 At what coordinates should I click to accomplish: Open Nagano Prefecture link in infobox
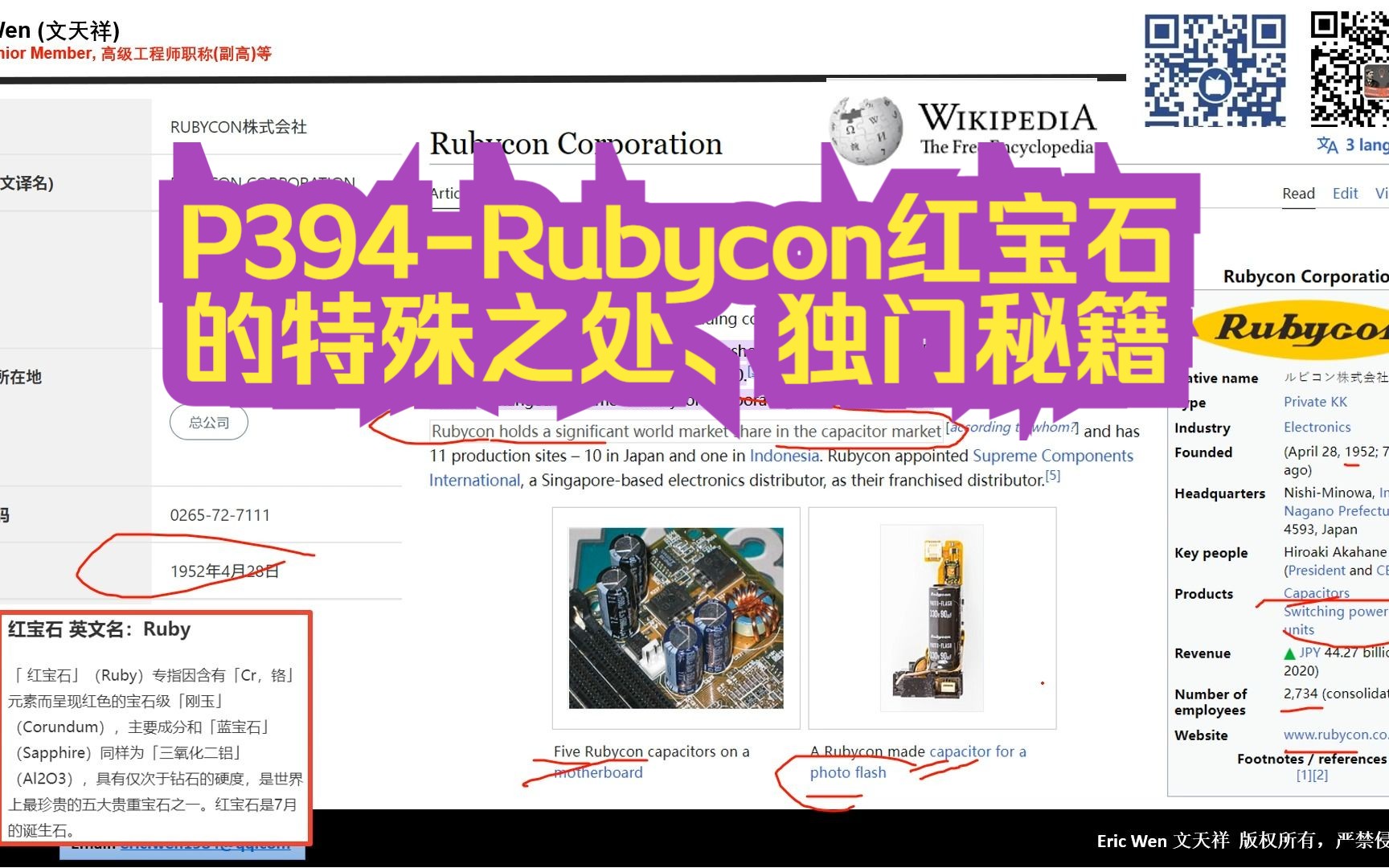click(1336, 511)
